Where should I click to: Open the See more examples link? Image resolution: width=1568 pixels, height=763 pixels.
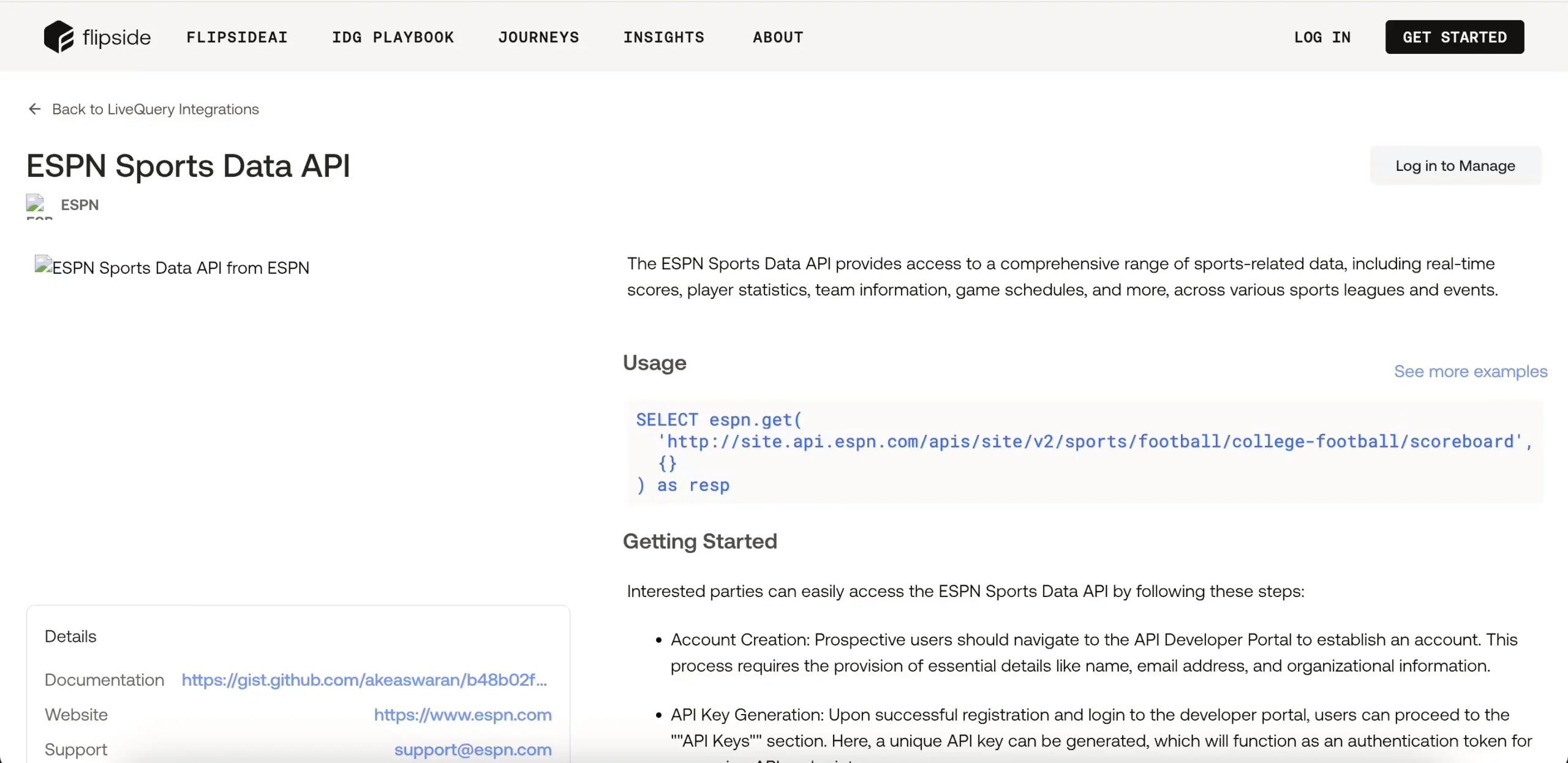coord(1471,371)
